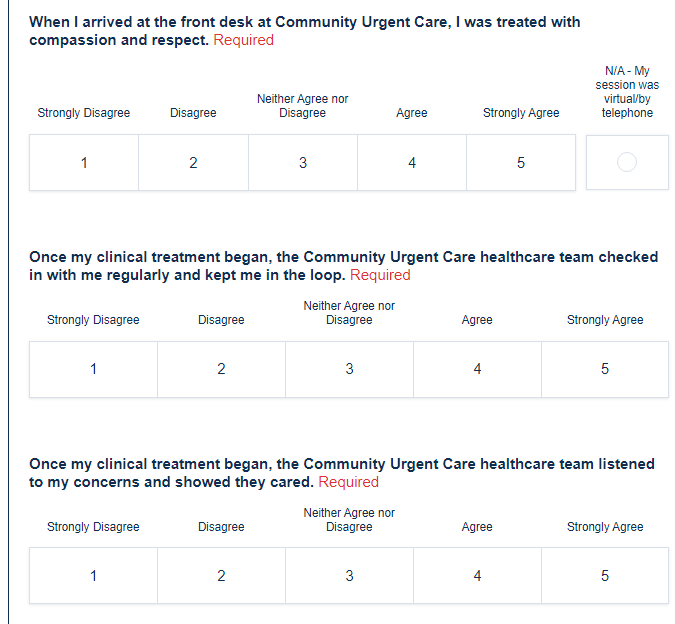Screen dimensions: 675x624
Task: Select 1 for 'listened to my concerns'
Action: (93, 576)
